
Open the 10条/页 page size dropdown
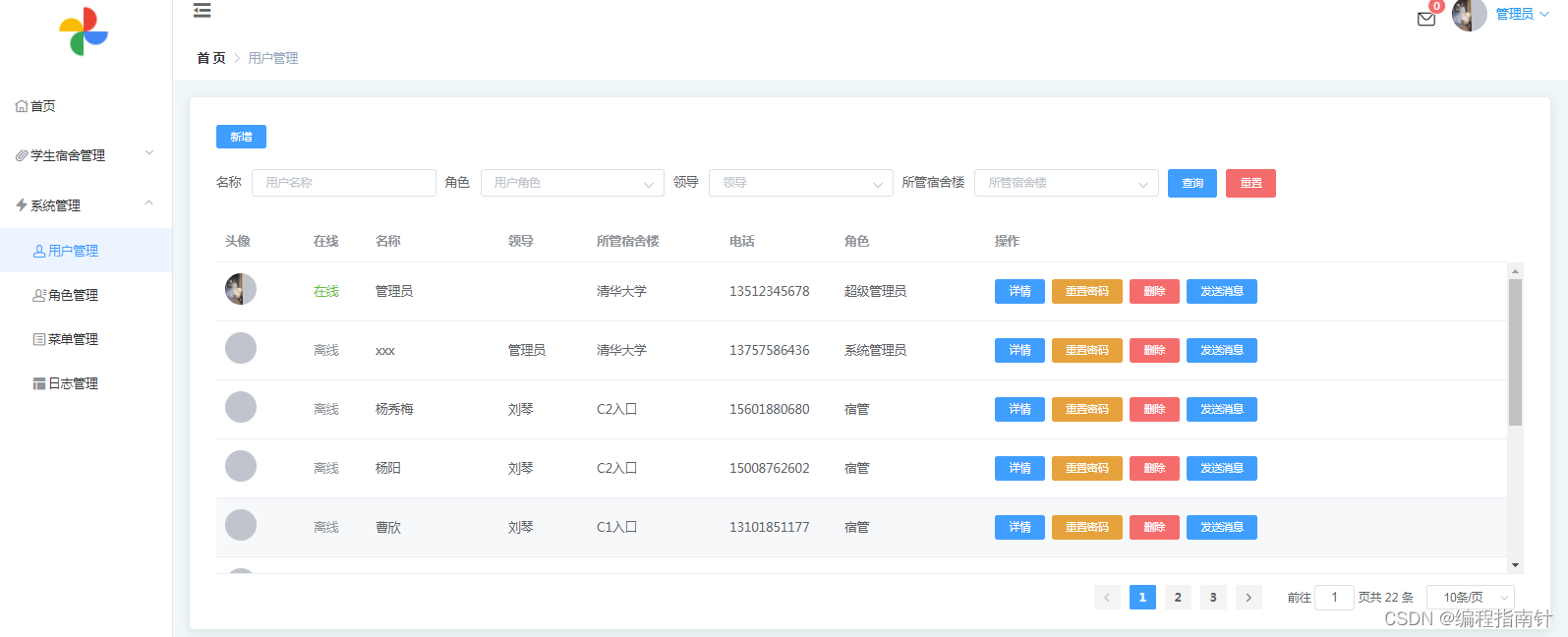coord(1470,597)
